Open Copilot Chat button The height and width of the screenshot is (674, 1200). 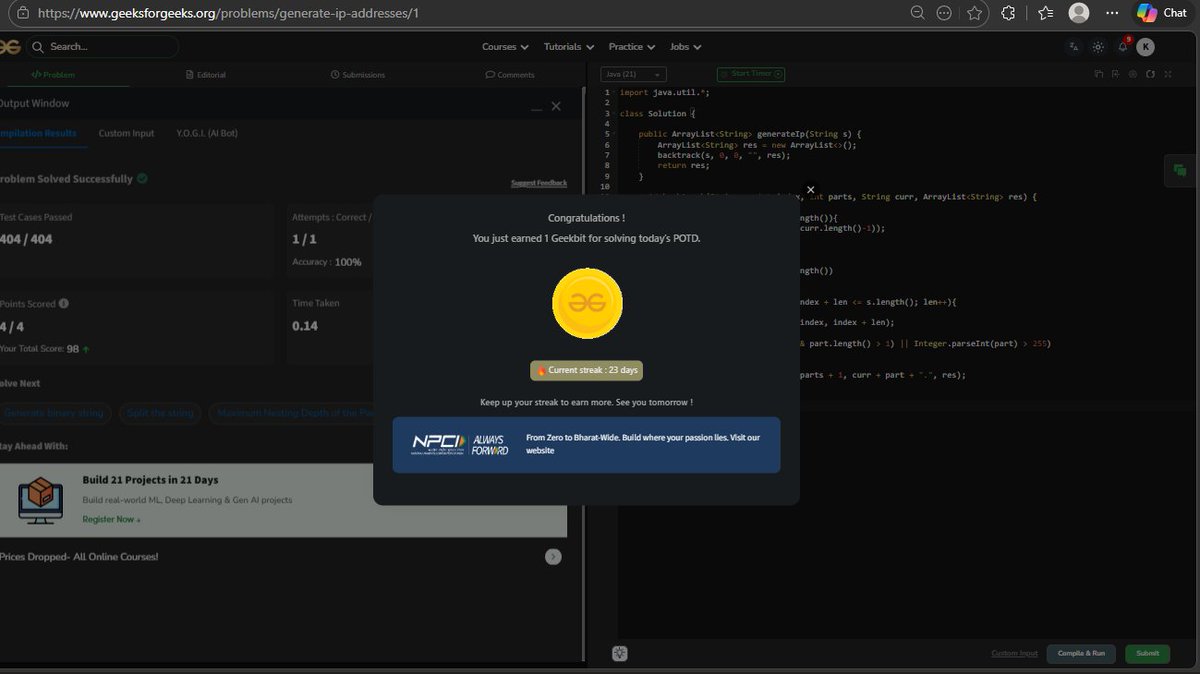click(1162, 13)
